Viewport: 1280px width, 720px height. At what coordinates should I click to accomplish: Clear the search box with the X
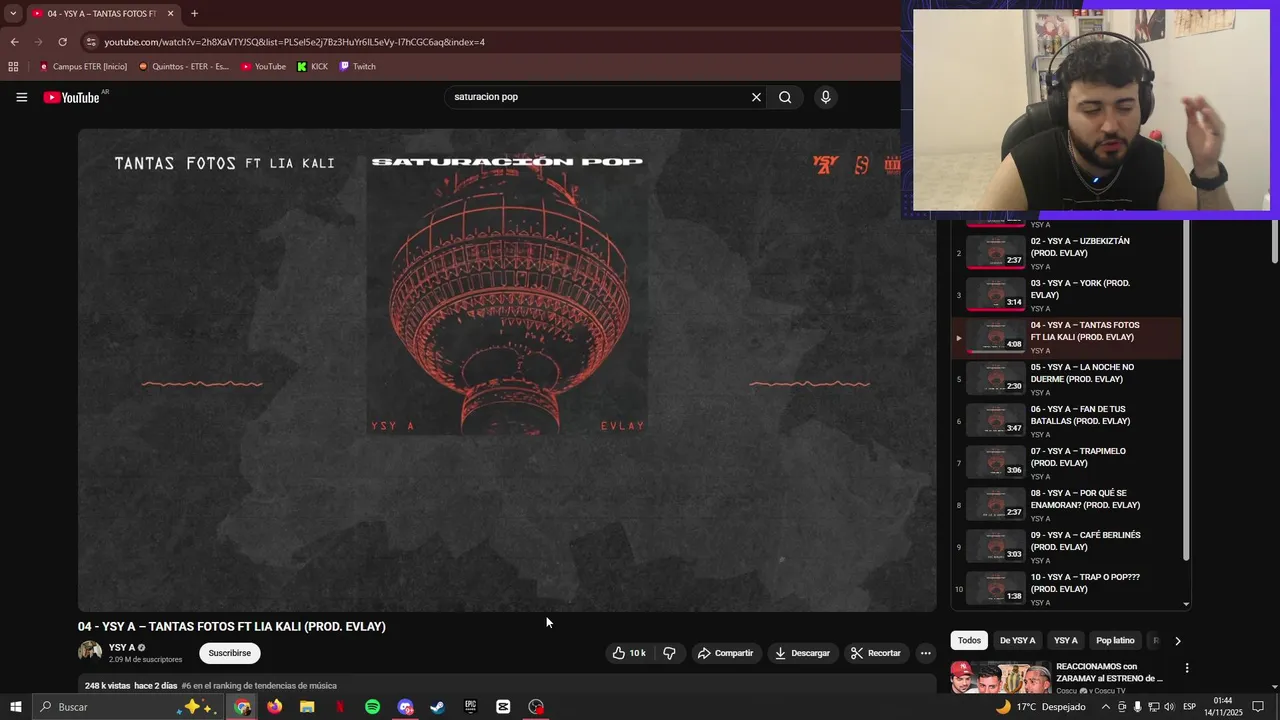[756, 97]
